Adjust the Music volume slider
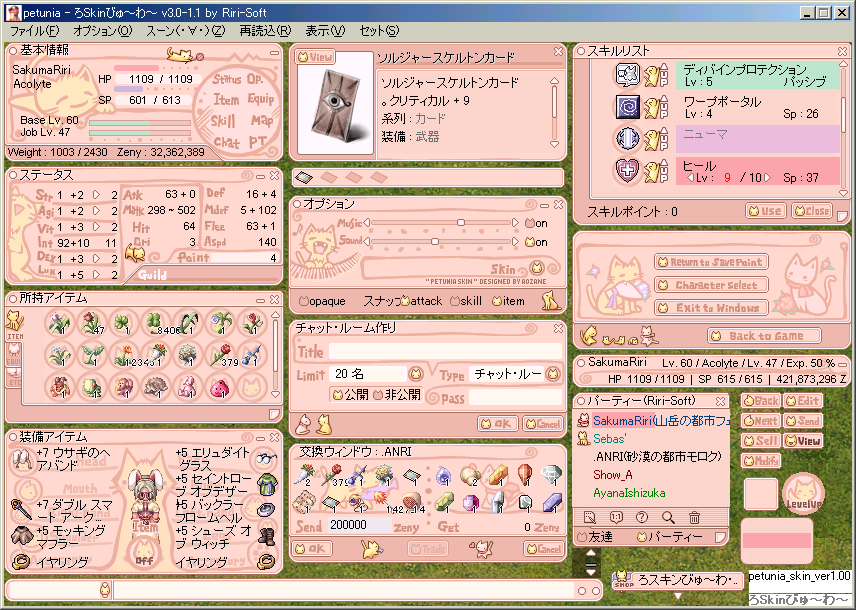 click(461, 223)
